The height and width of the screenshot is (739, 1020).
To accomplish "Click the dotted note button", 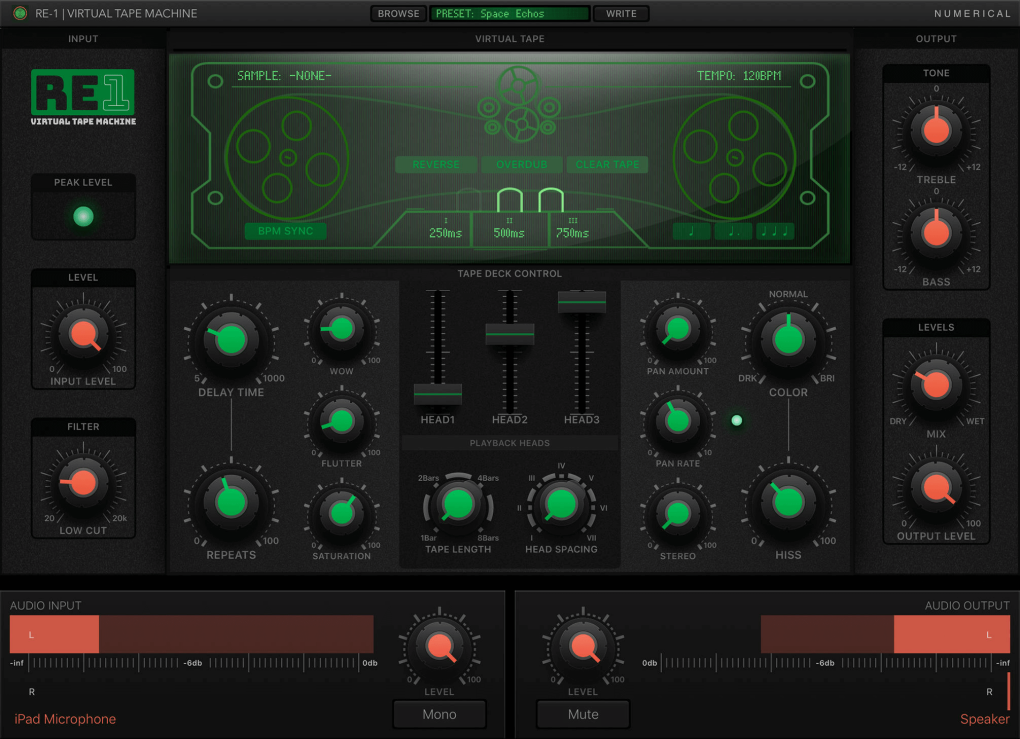I will point(733,231).
